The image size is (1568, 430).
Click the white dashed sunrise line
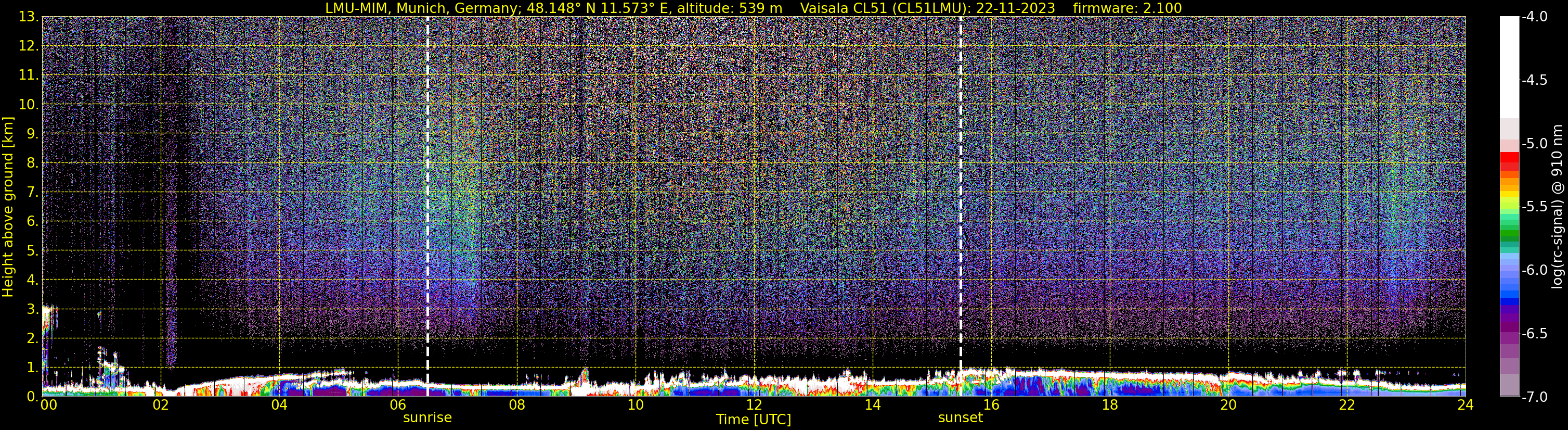click(x=427, y=206)
